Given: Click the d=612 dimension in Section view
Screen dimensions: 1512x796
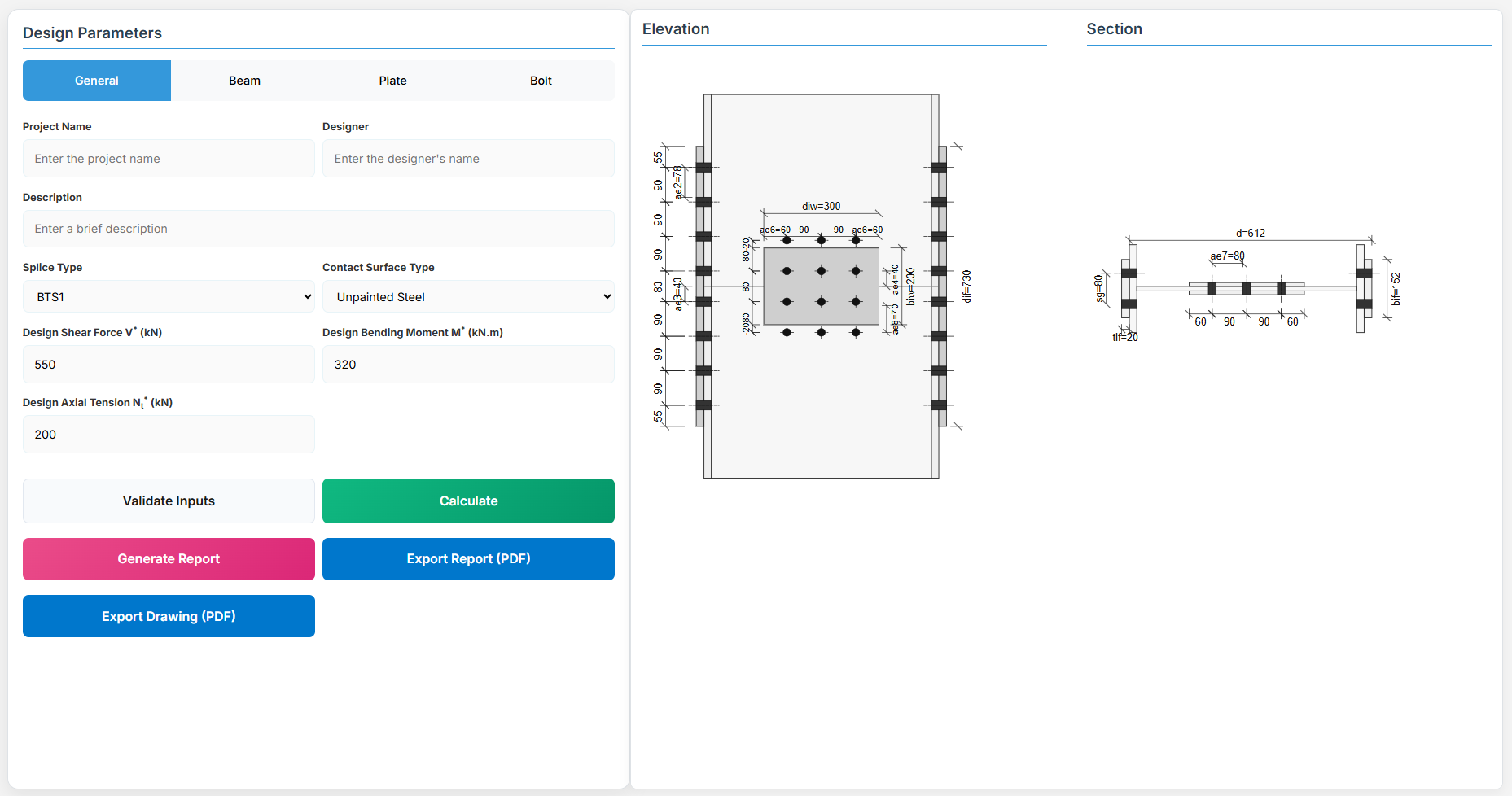Looking at the screenshot, I should (x=1250, y=233).
